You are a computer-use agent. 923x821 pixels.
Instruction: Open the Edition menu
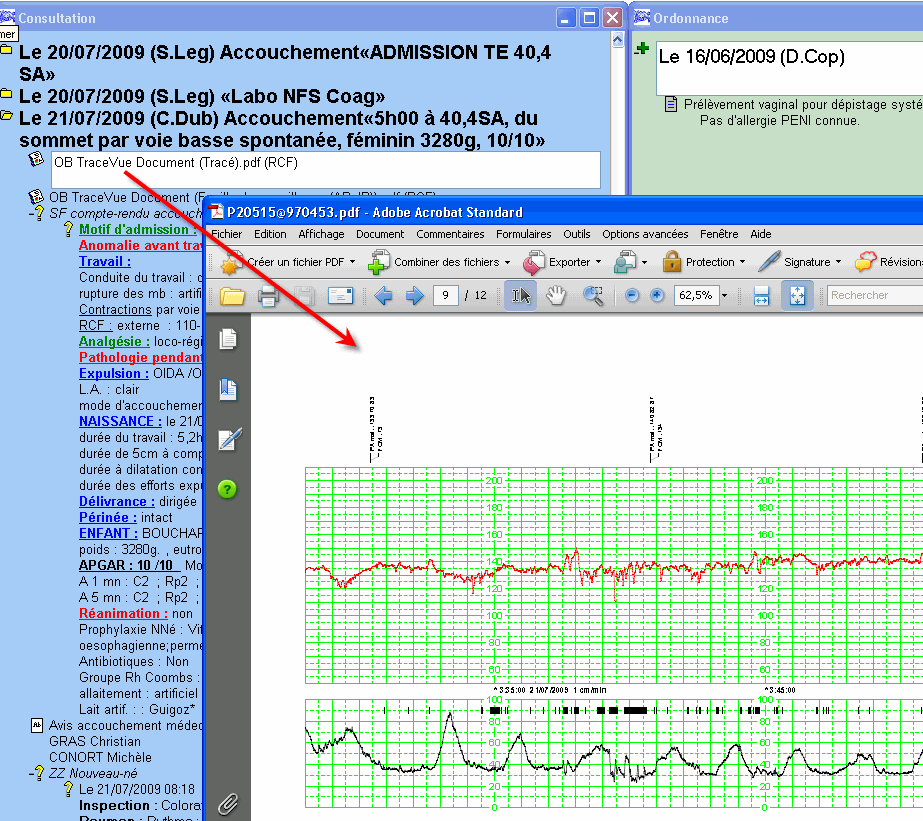point(270,234)
